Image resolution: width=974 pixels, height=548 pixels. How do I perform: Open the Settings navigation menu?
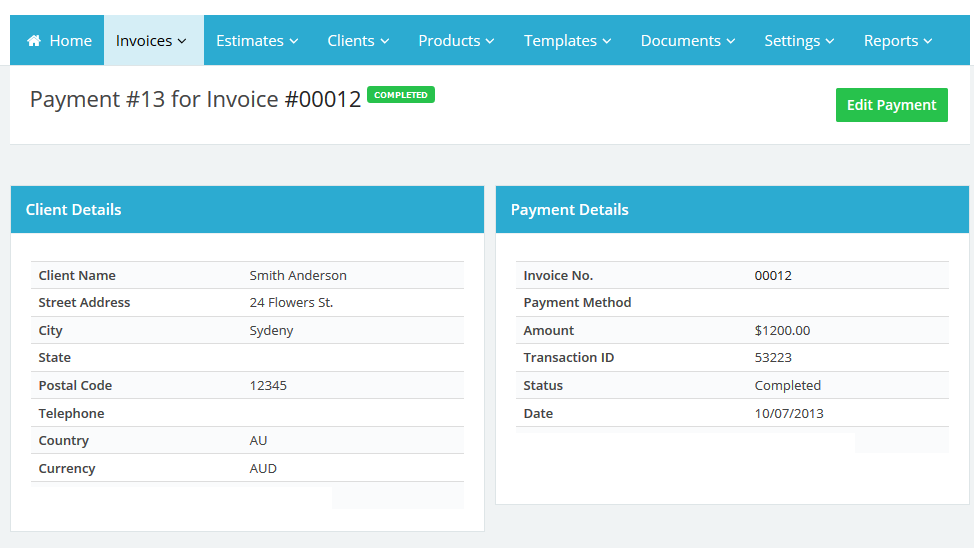click(x=799, y=41)
